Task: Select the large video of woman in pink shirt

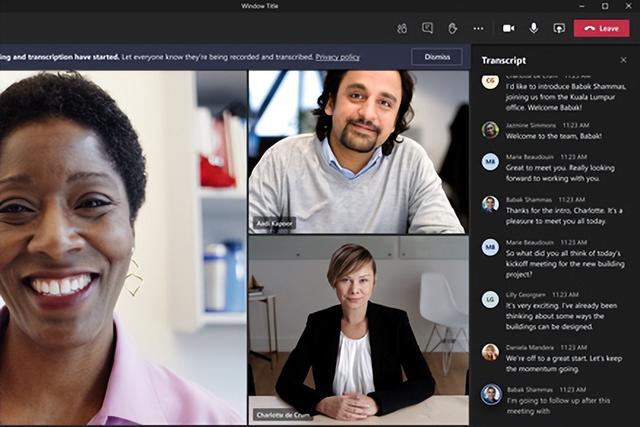Action: (x=123, y=248)
